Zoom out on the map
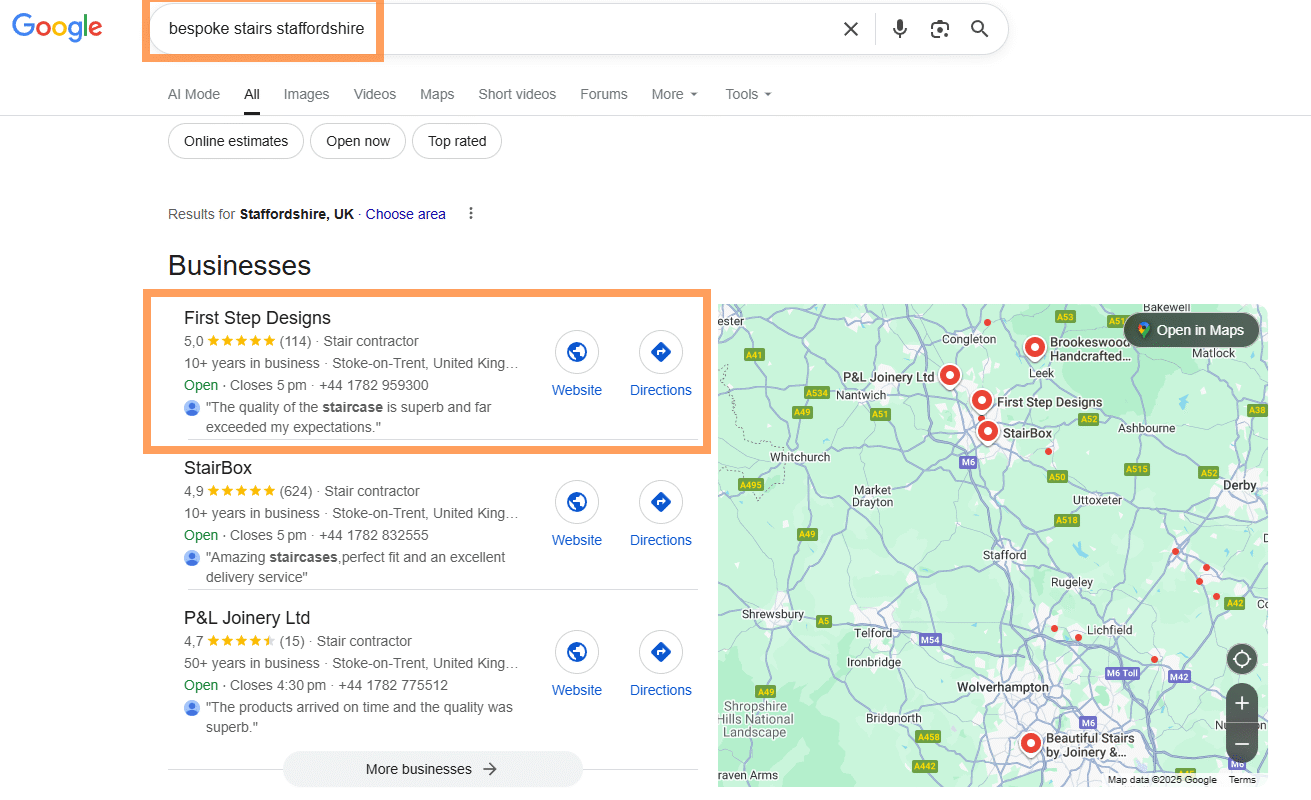 pyautogui.click(x=1242, y=744)
